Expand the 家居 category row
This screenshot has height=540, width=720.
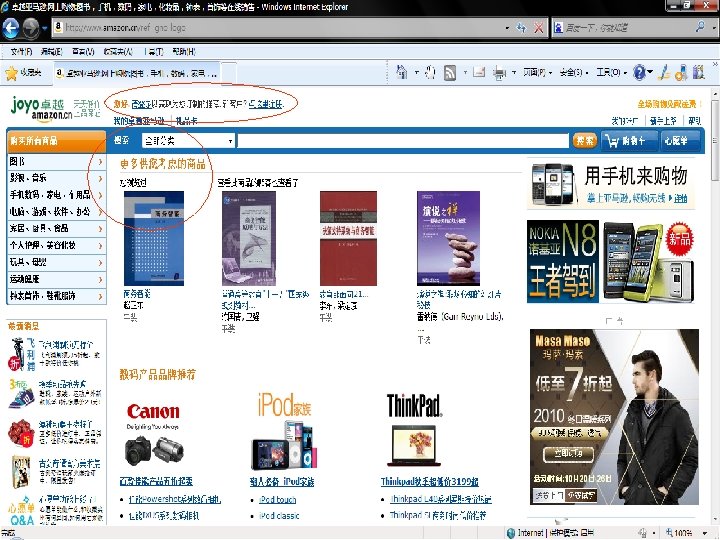point(57,228)
